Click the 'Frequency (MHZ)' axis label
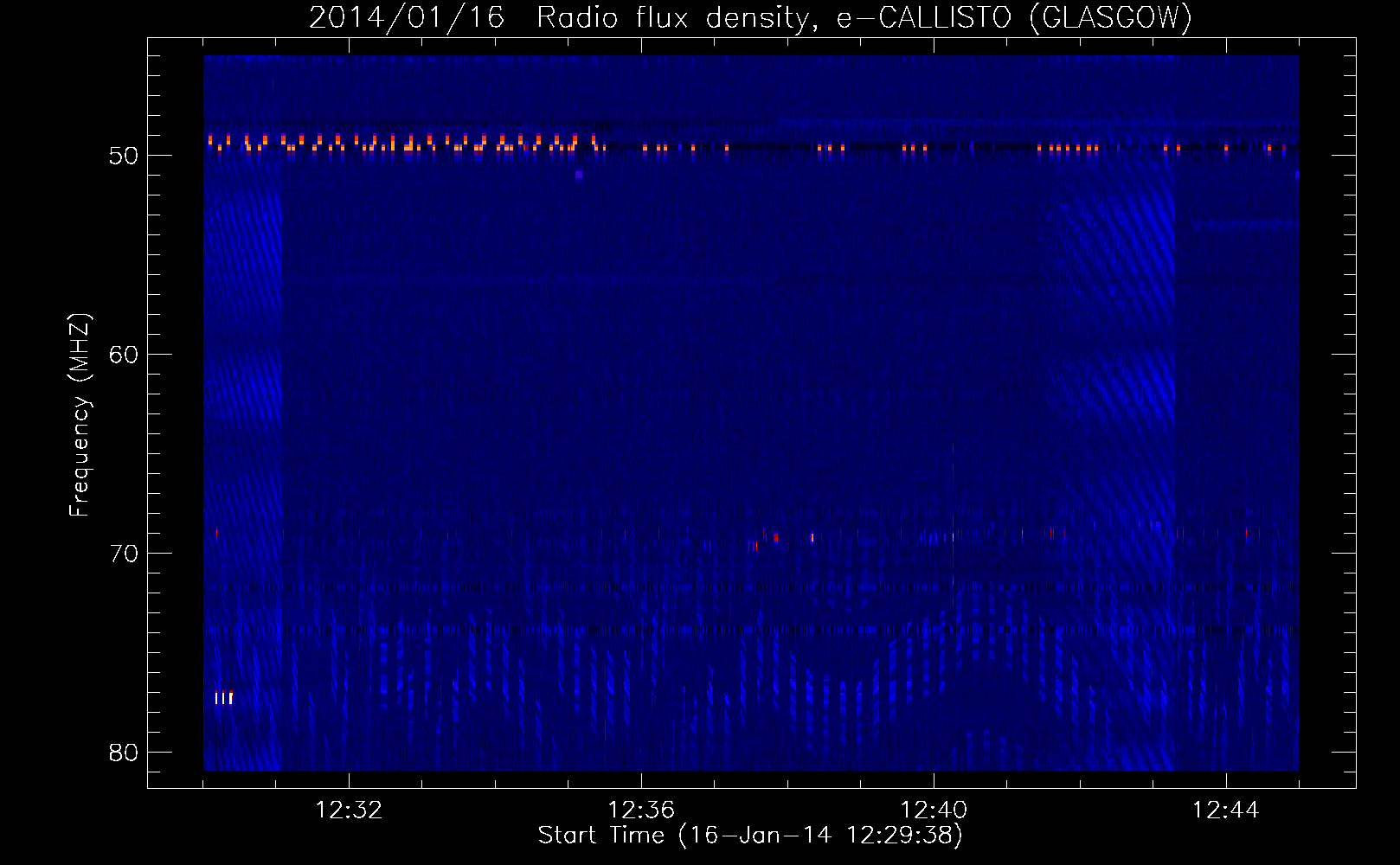Viewport: 1400px width, 865px height. coord(80,414)
